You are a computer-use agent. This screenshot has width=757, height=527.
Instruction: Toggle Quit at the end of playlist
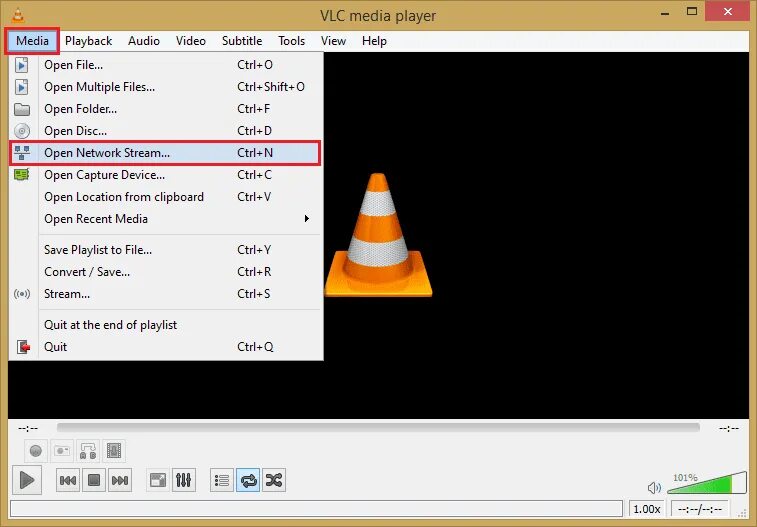[166, 325]
